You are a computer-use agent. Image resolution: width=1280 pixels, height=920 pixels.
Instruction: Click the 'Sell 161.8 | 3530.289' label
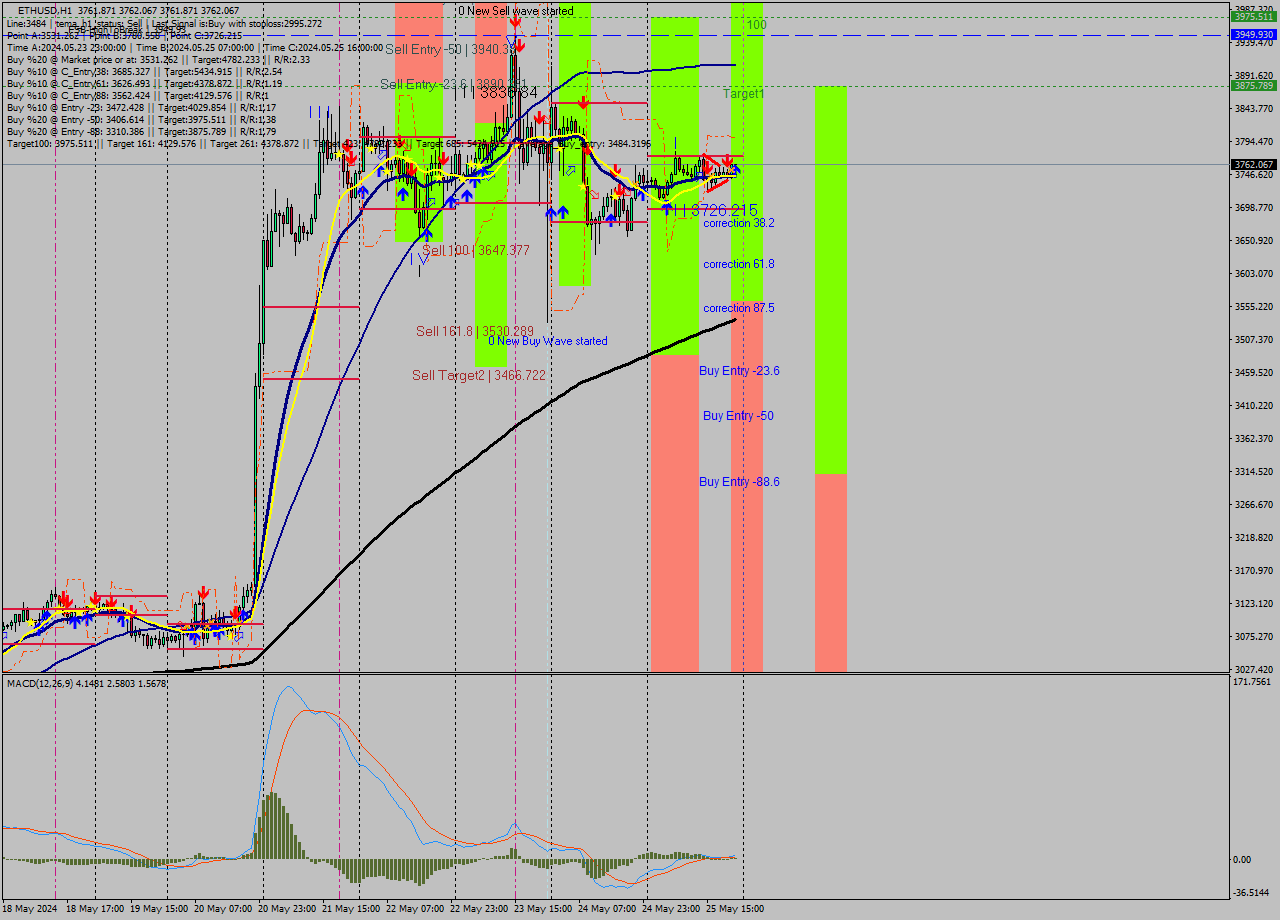coord(475,331)
